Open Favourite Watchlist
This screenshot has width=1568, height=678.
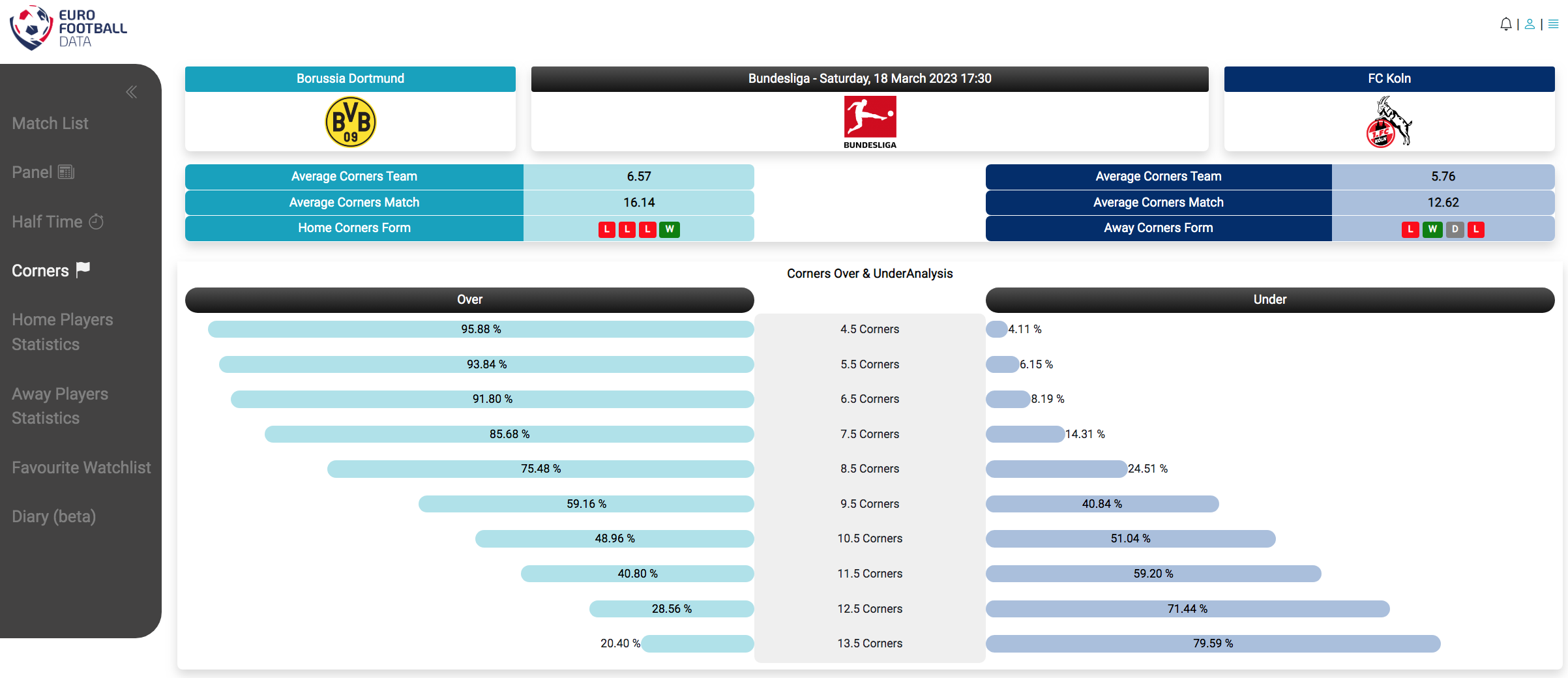81,467
